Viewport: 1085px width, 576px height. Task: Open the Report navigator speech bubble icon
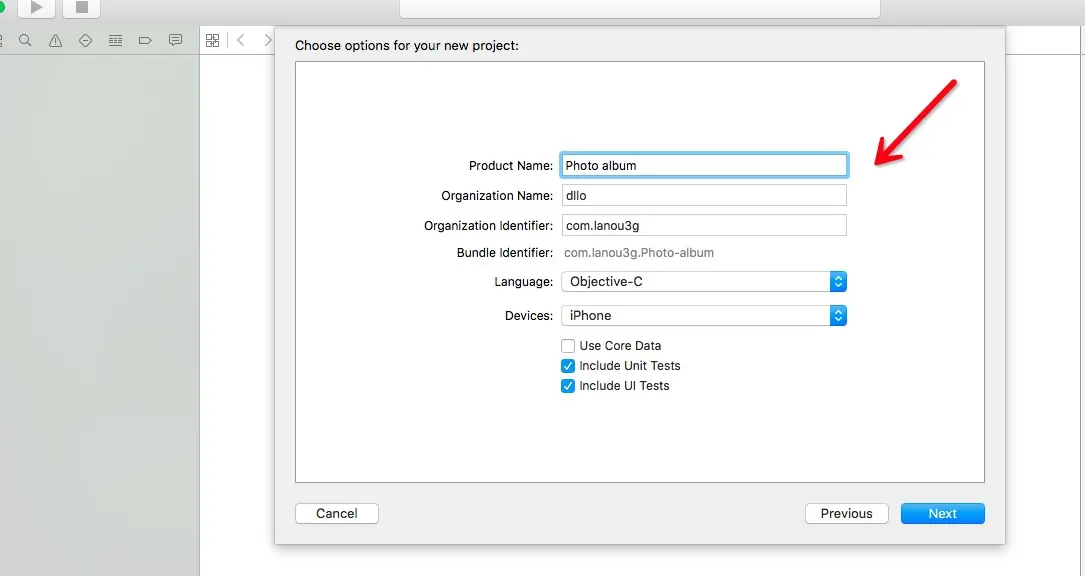pos(176,41)
